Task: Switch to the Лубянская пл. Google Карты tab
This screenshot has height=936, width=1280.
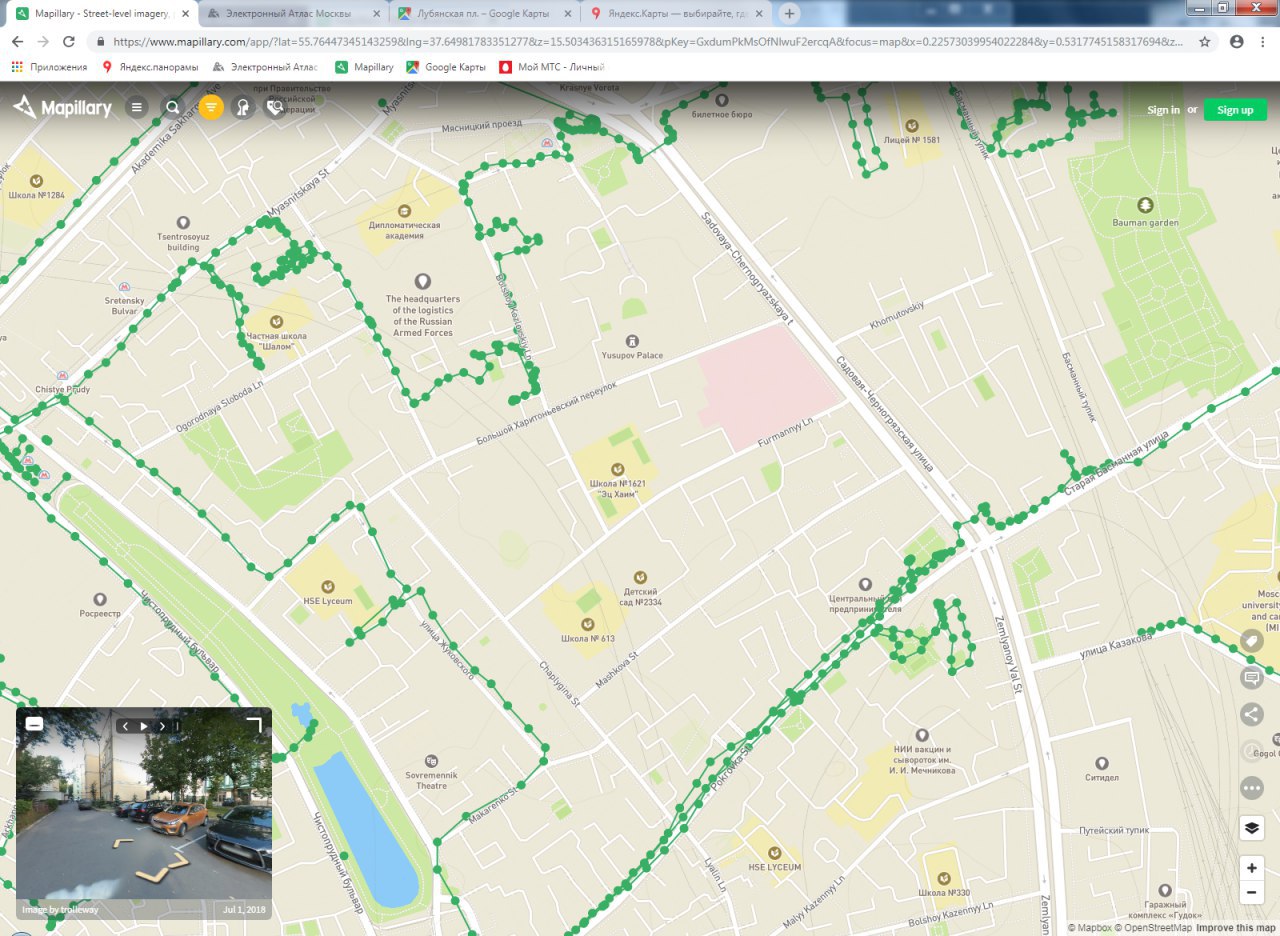Action: [484, 14]
